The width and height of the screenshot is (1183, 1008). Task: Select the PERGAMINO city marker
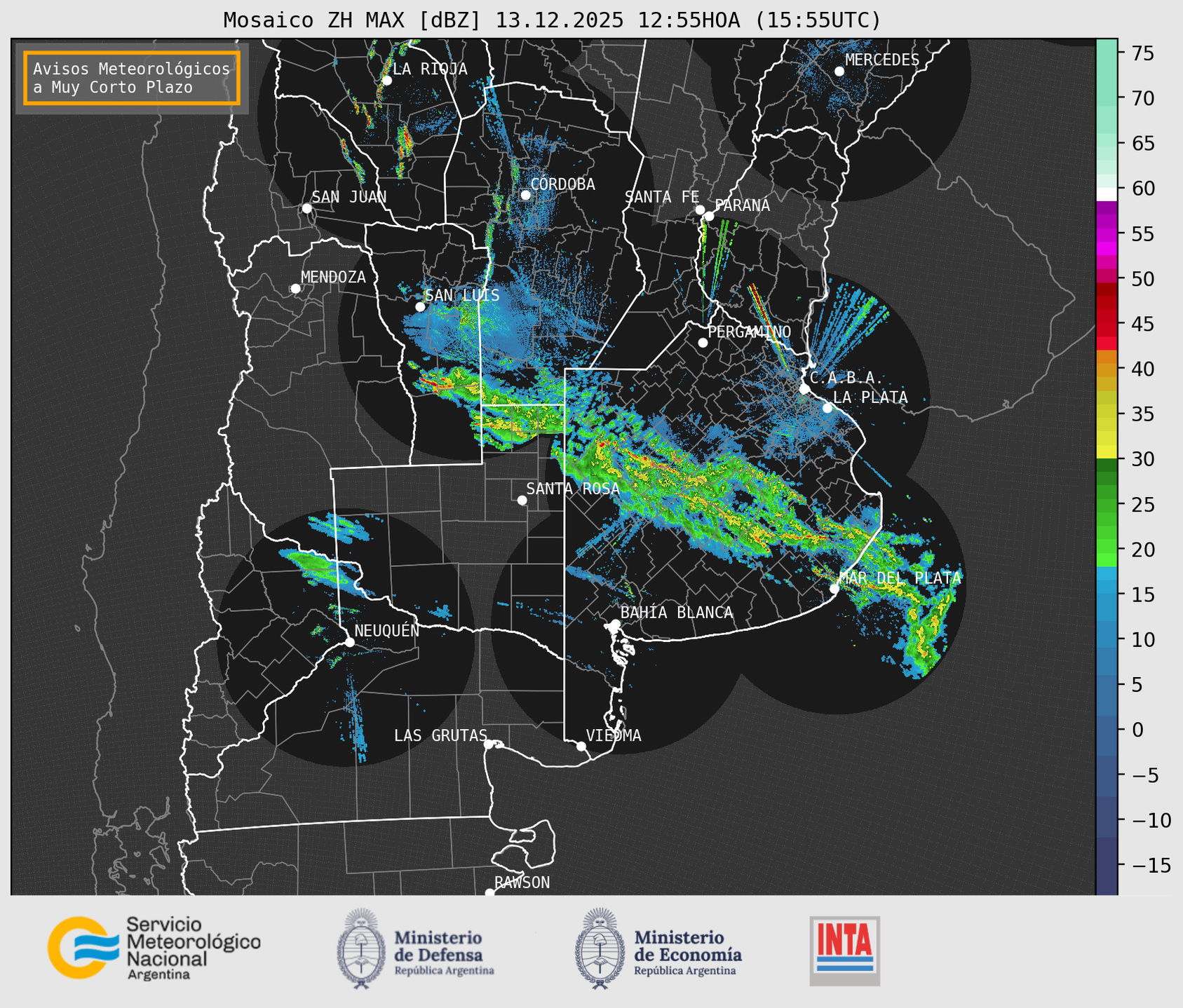pos(703,343)
